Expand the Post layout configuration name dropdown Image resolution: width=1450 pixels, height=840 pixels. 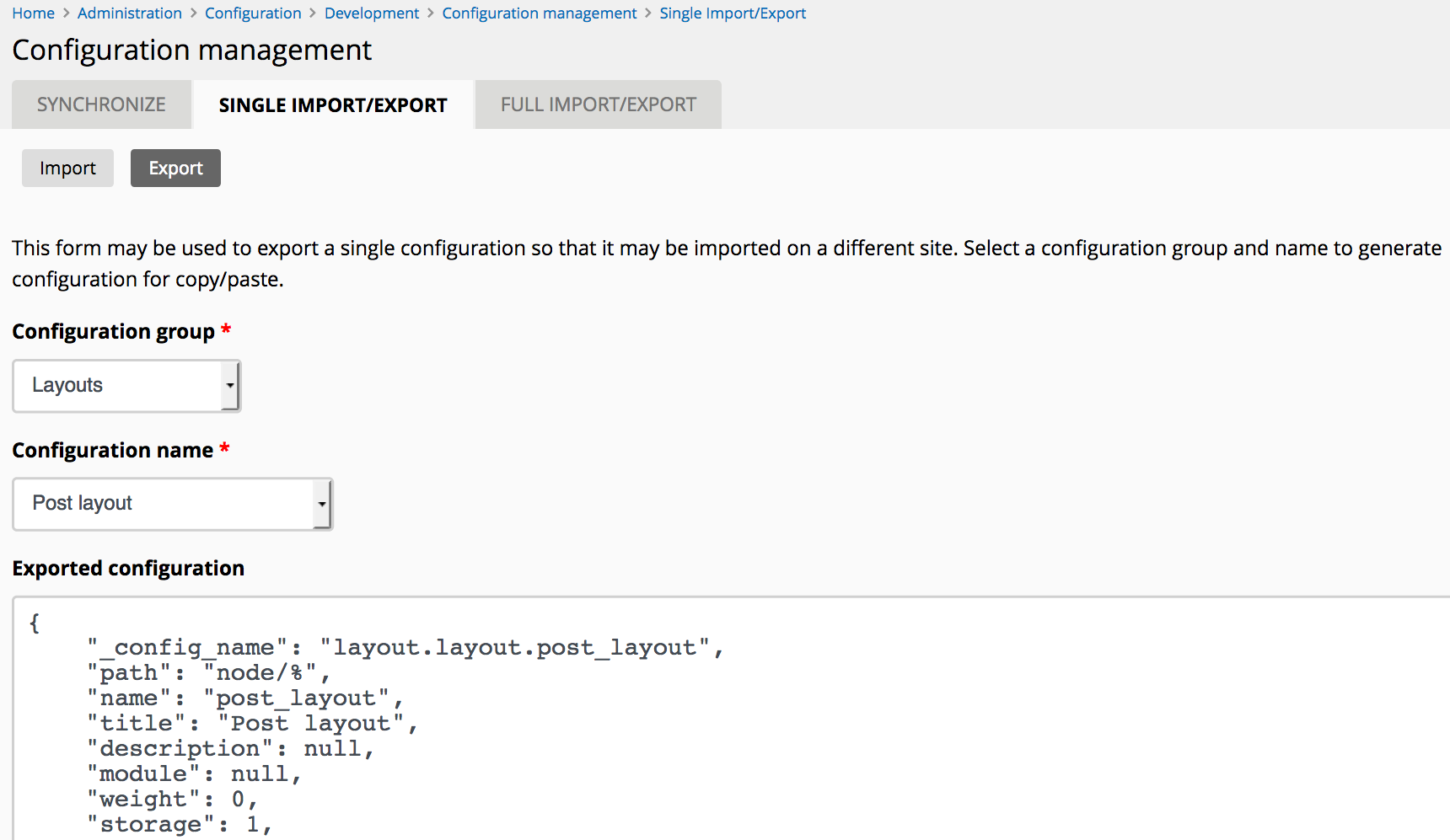[x=164, y=504]
